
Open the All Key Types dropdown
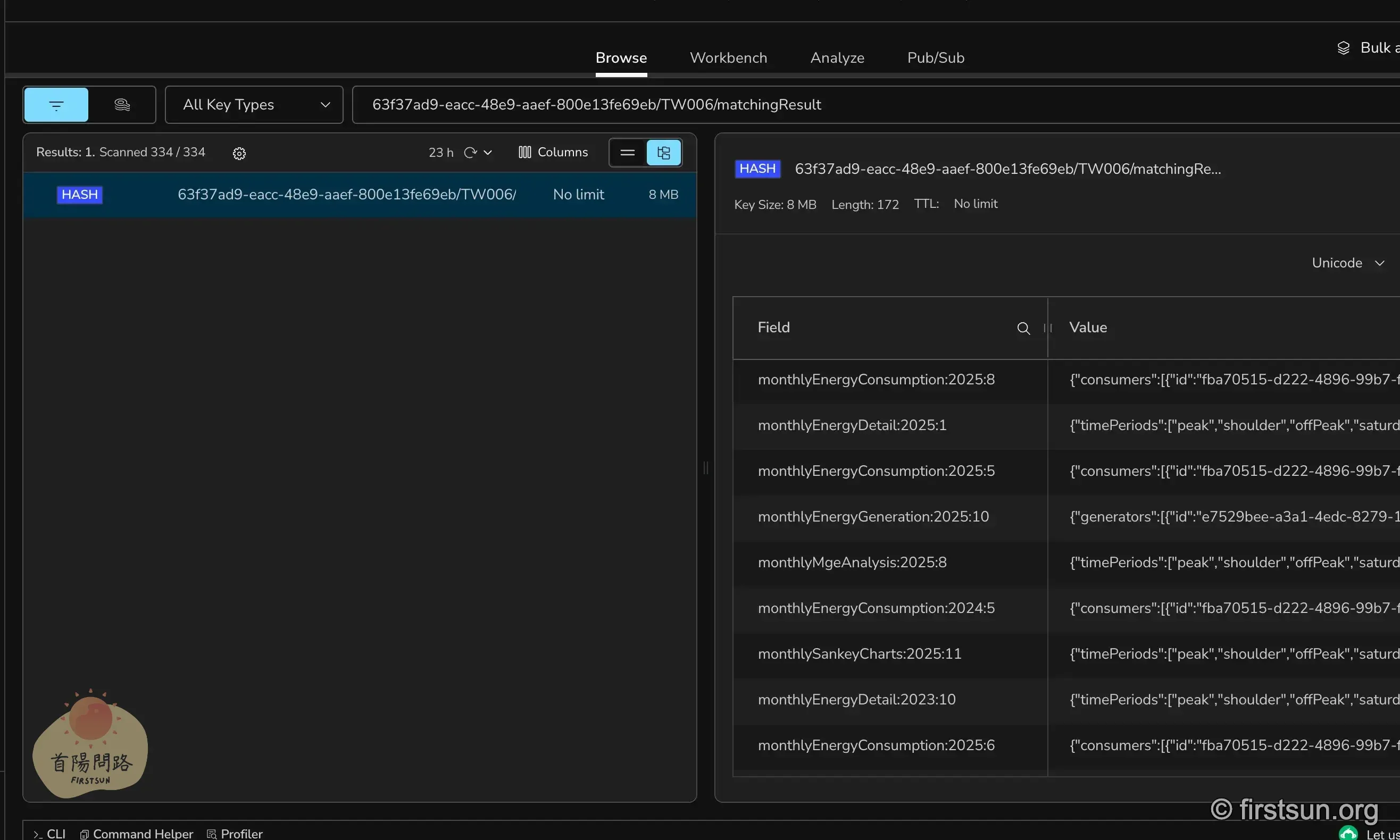pyautogui.click(x=254, y=105)
